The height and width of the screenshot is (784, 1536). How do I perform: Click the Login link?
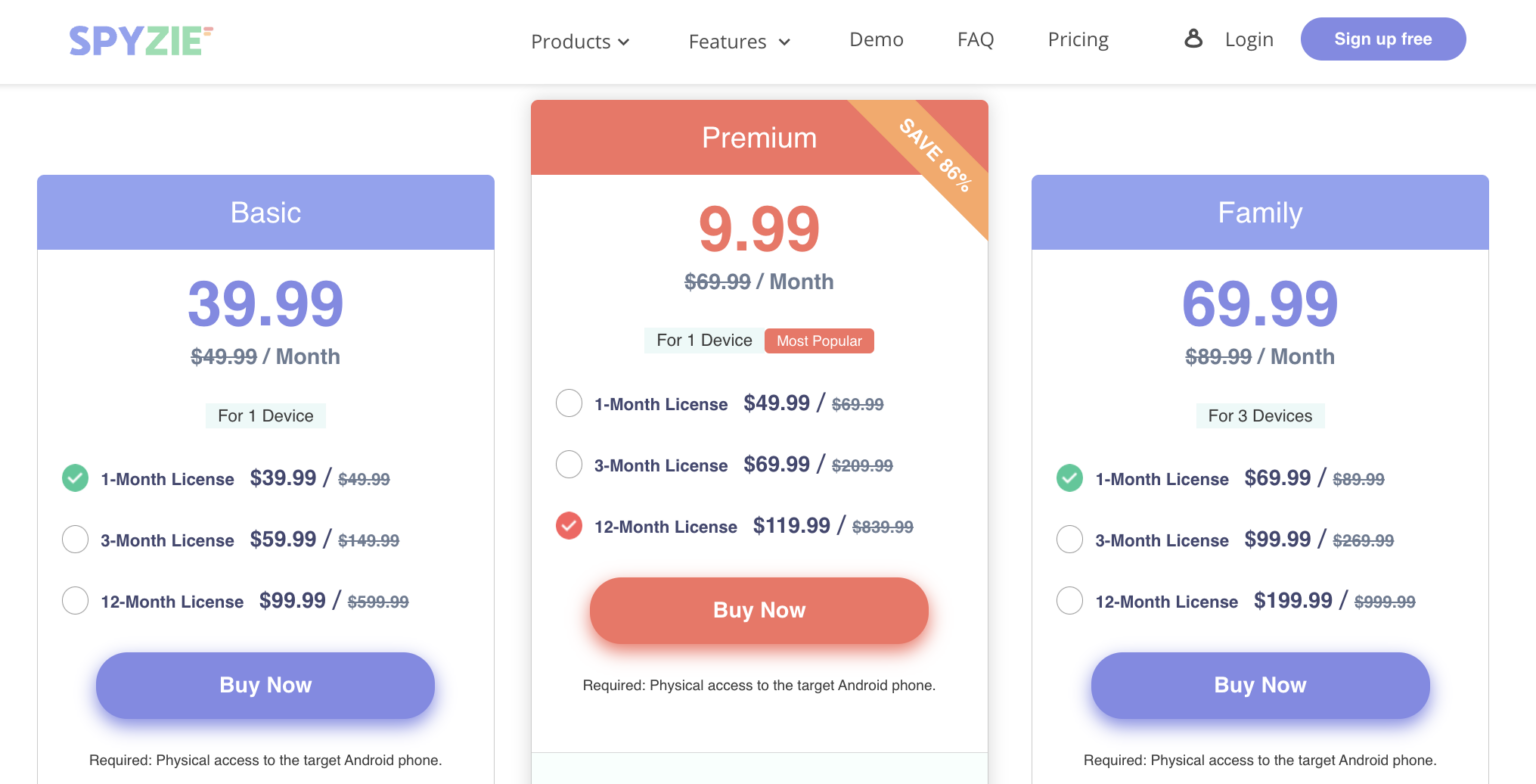point(1249,39)
